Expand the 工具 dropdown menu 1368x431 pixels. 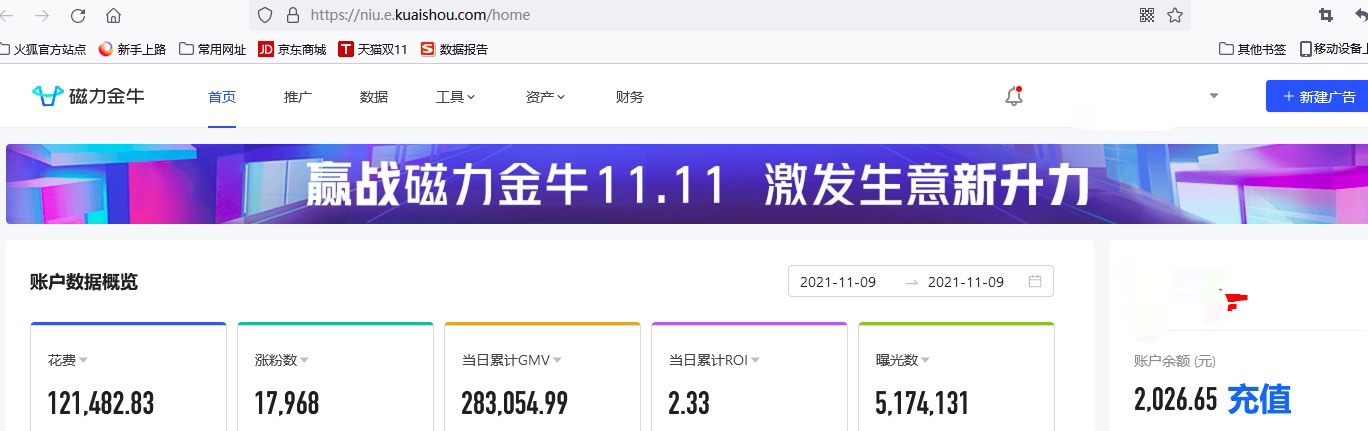455,97
